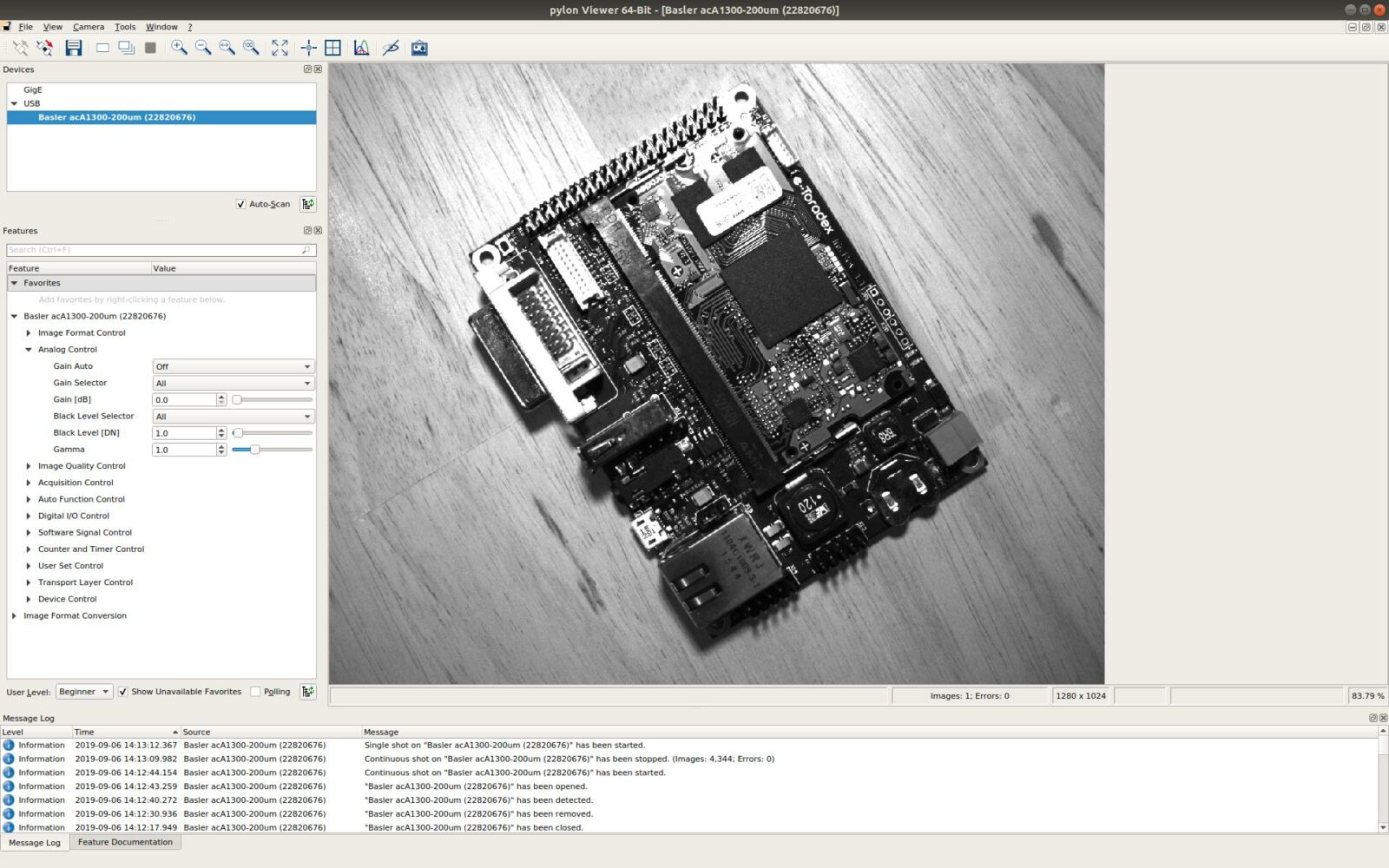This screenshot has height=868, width=1389.
Task: Select the Basler acA1300-200um device entry
Action: tap(116, 117)
